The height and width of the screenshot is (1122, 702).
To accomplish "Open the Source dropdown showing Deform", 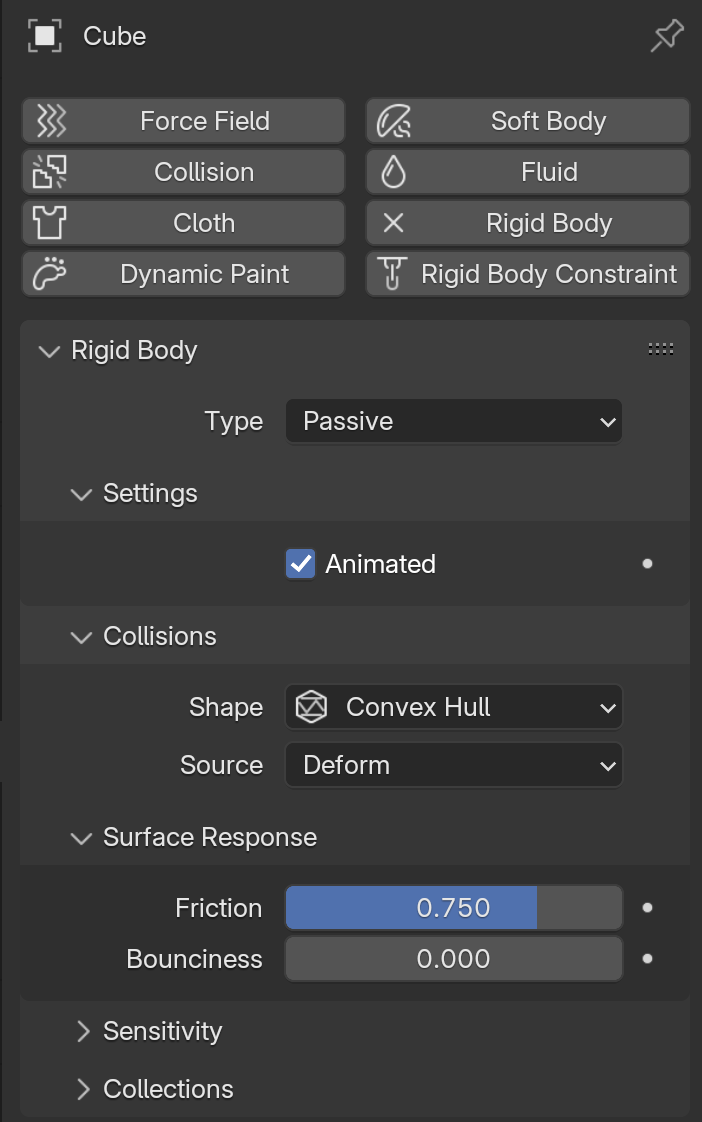I will (x=454, y=765).
